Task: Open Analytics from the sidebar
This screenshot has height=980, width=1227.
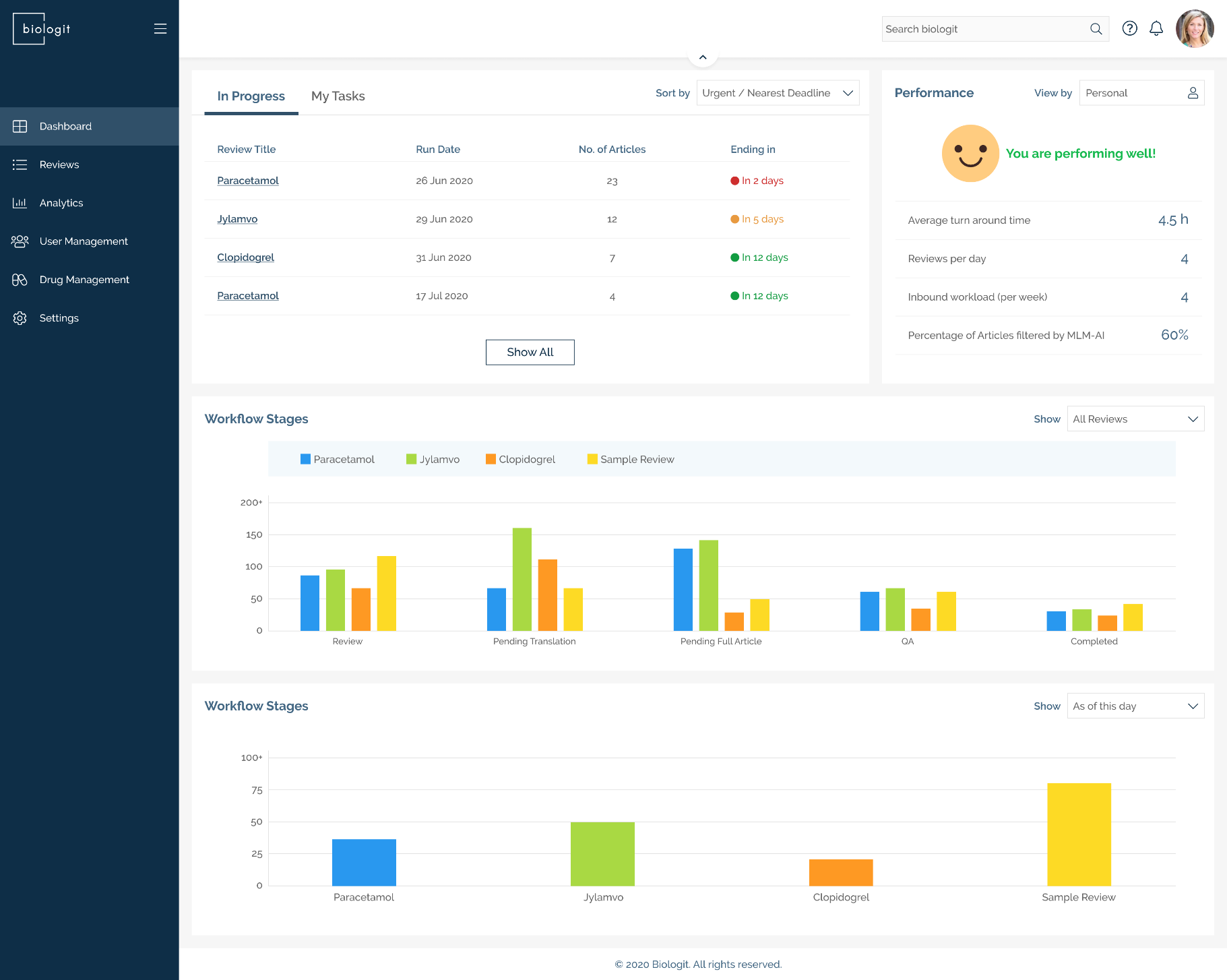Action: pyautogui.click(x=20, y=203)
